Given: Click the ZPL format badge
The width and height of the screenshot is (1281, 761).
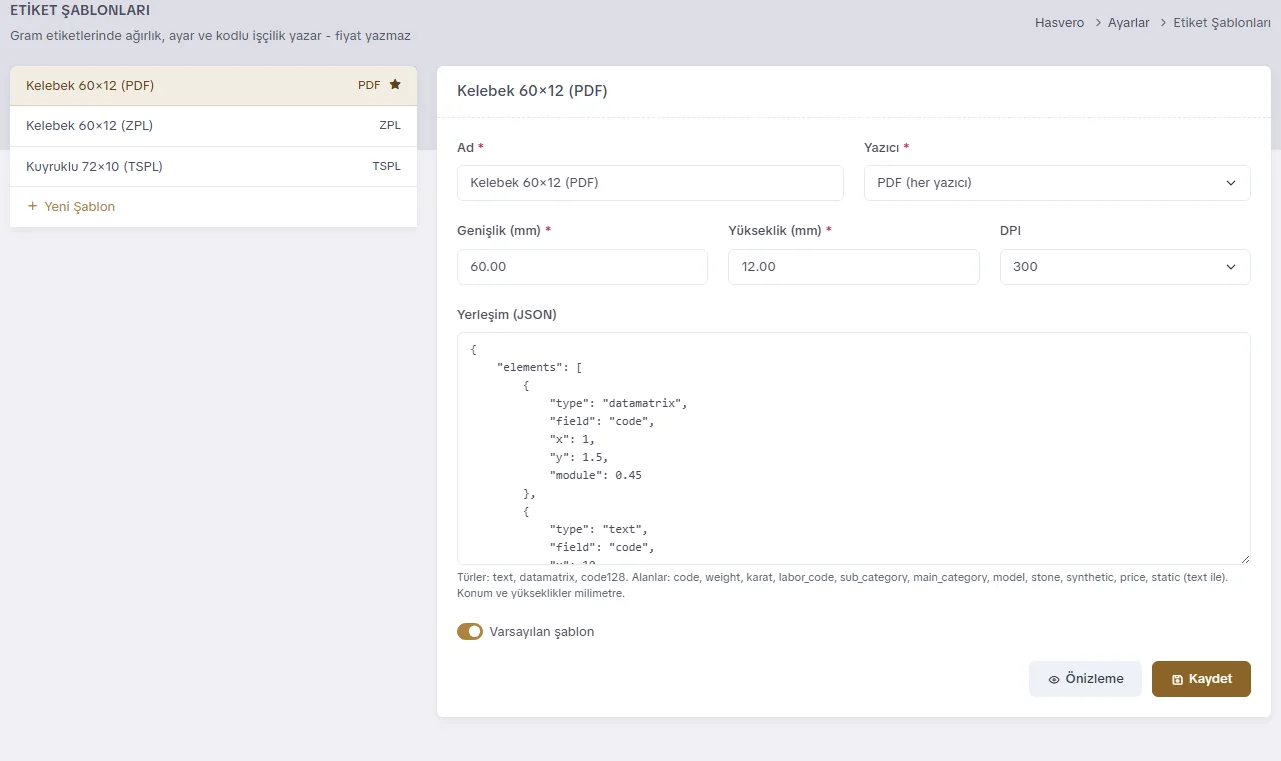Looking at the screenshot, I should 390,126.
